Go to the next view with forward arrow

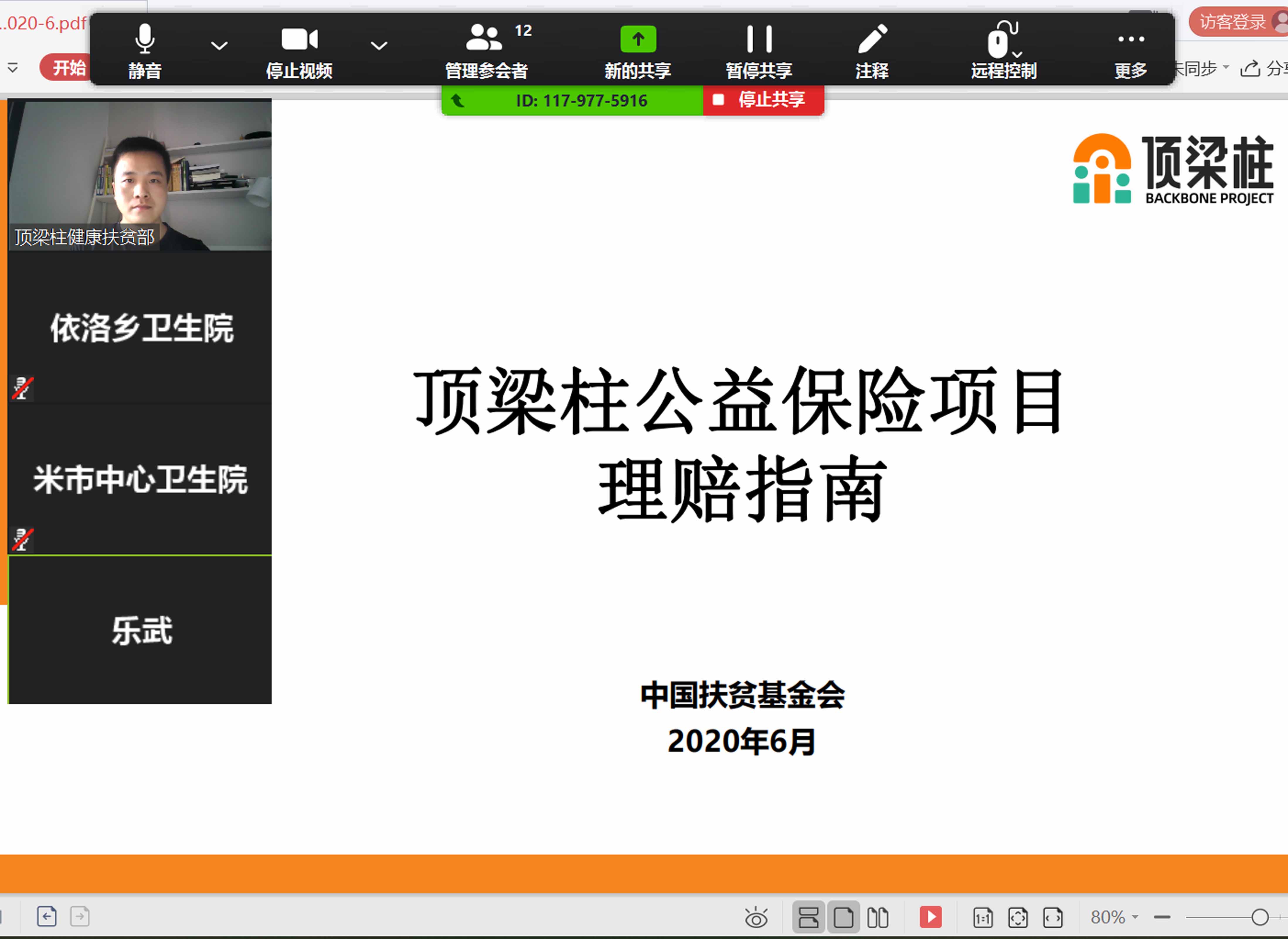[80, 916]
